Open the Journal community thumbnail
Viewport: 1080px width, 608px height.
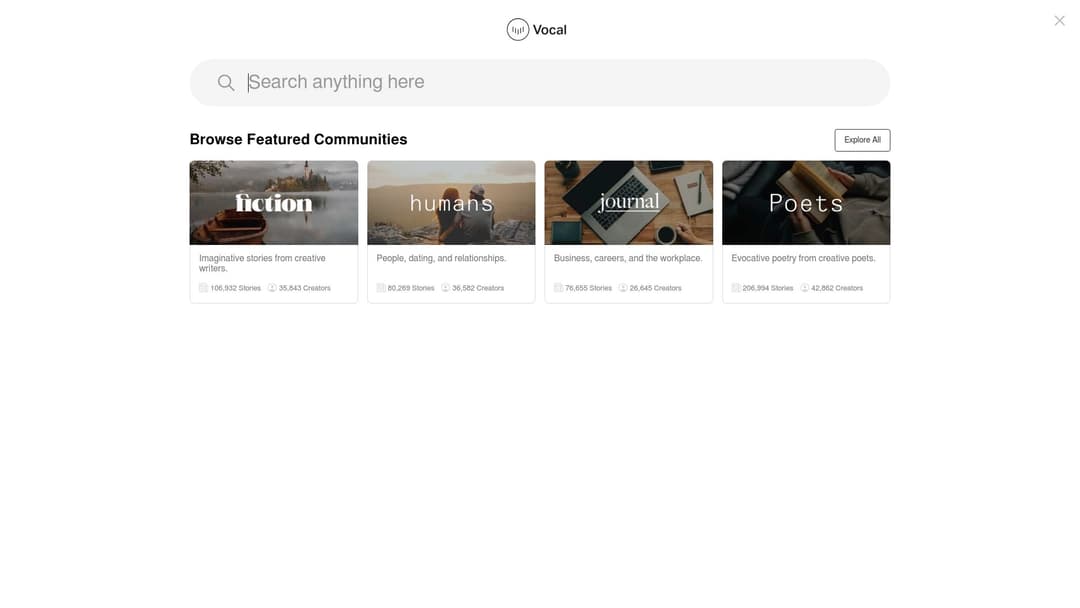[x=629, y=202]
